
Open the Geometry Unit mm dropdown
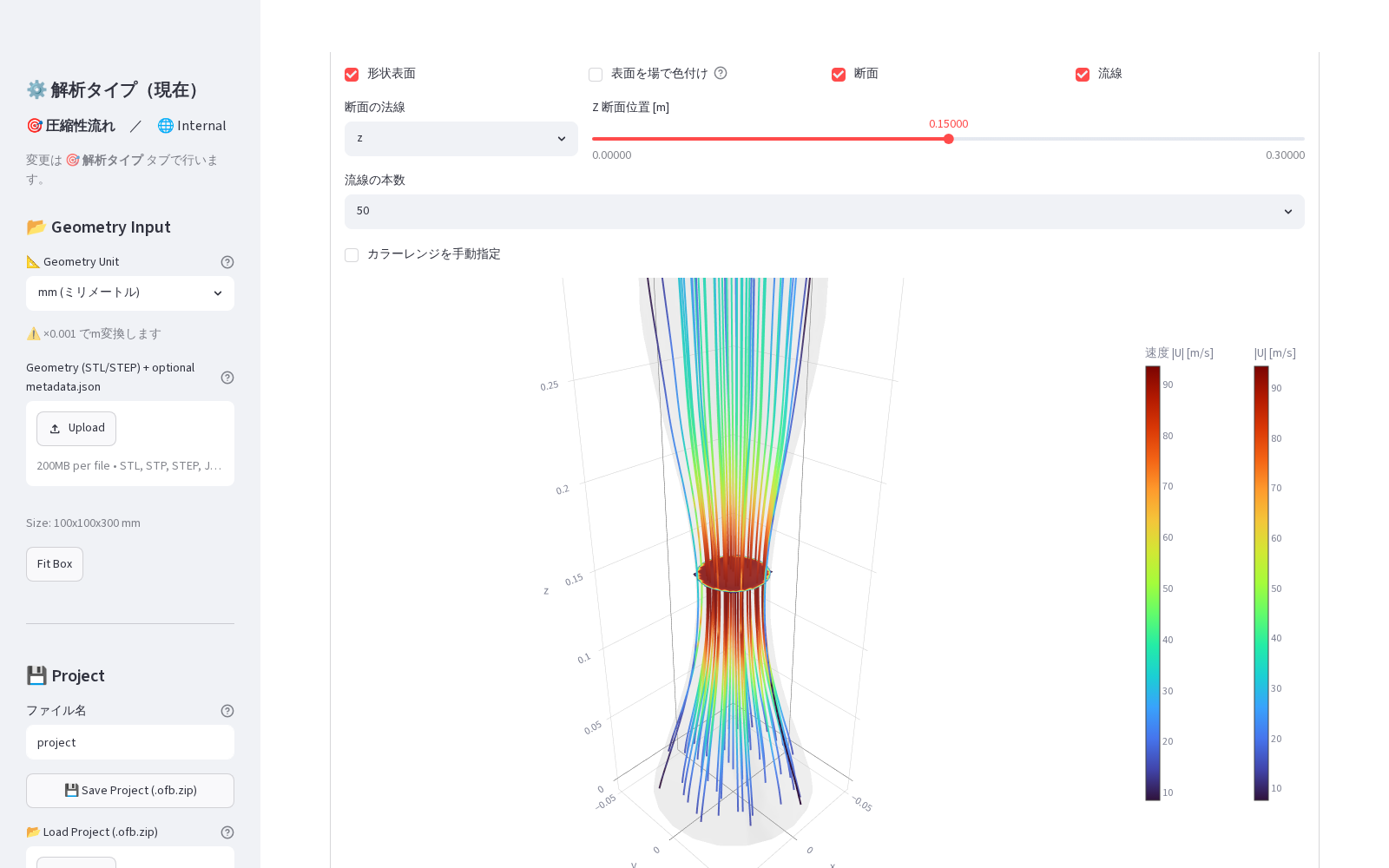click(130, 293)
